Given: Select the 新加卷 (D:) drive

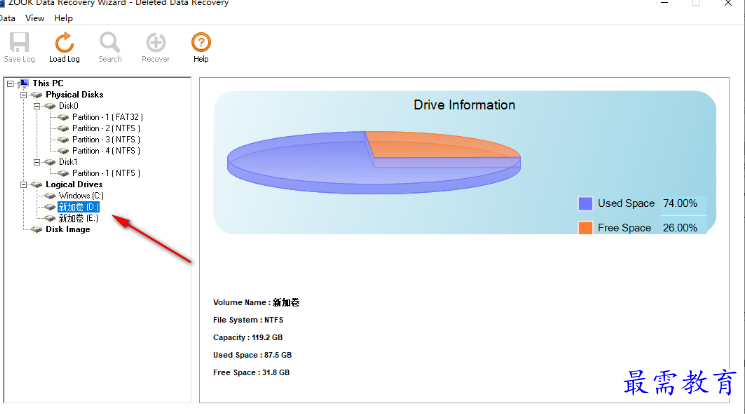Looking at the screenshot, I should pos(78,207).
